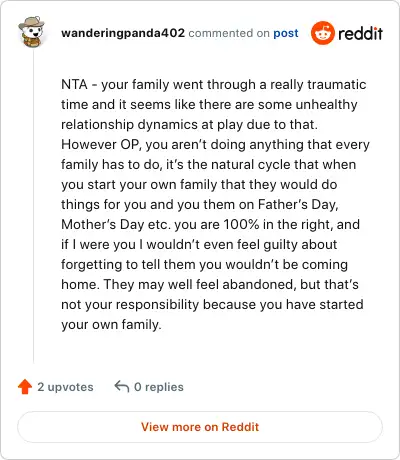Image resolution: width=400 pixels, height=460 pixels.
Task: Click the black reddit wordmark text
Action: coord(360,33)
